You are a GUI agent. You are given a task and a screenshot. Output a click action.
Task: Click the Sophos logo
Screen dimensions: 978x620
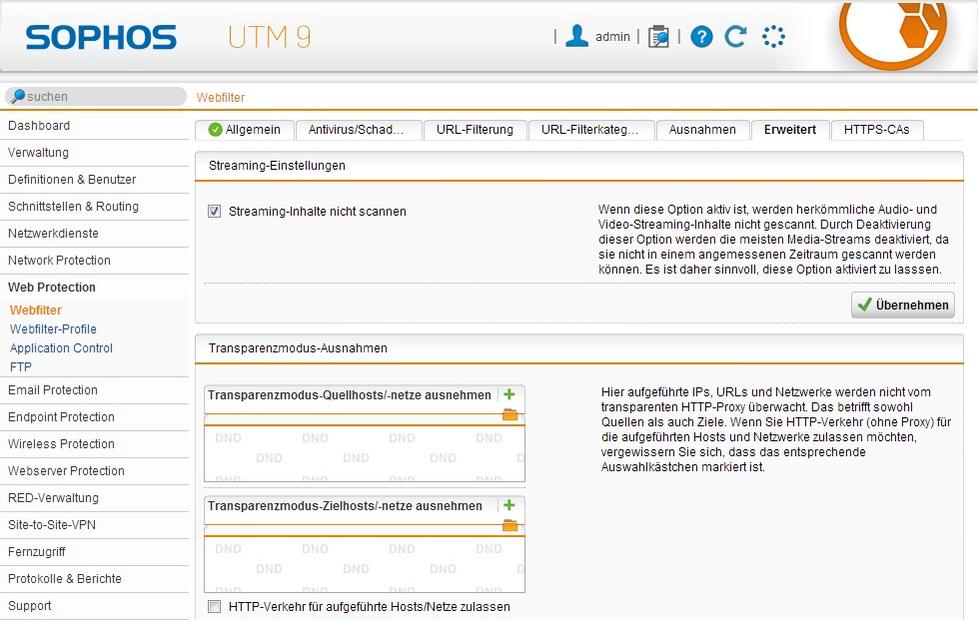[101, 37]
